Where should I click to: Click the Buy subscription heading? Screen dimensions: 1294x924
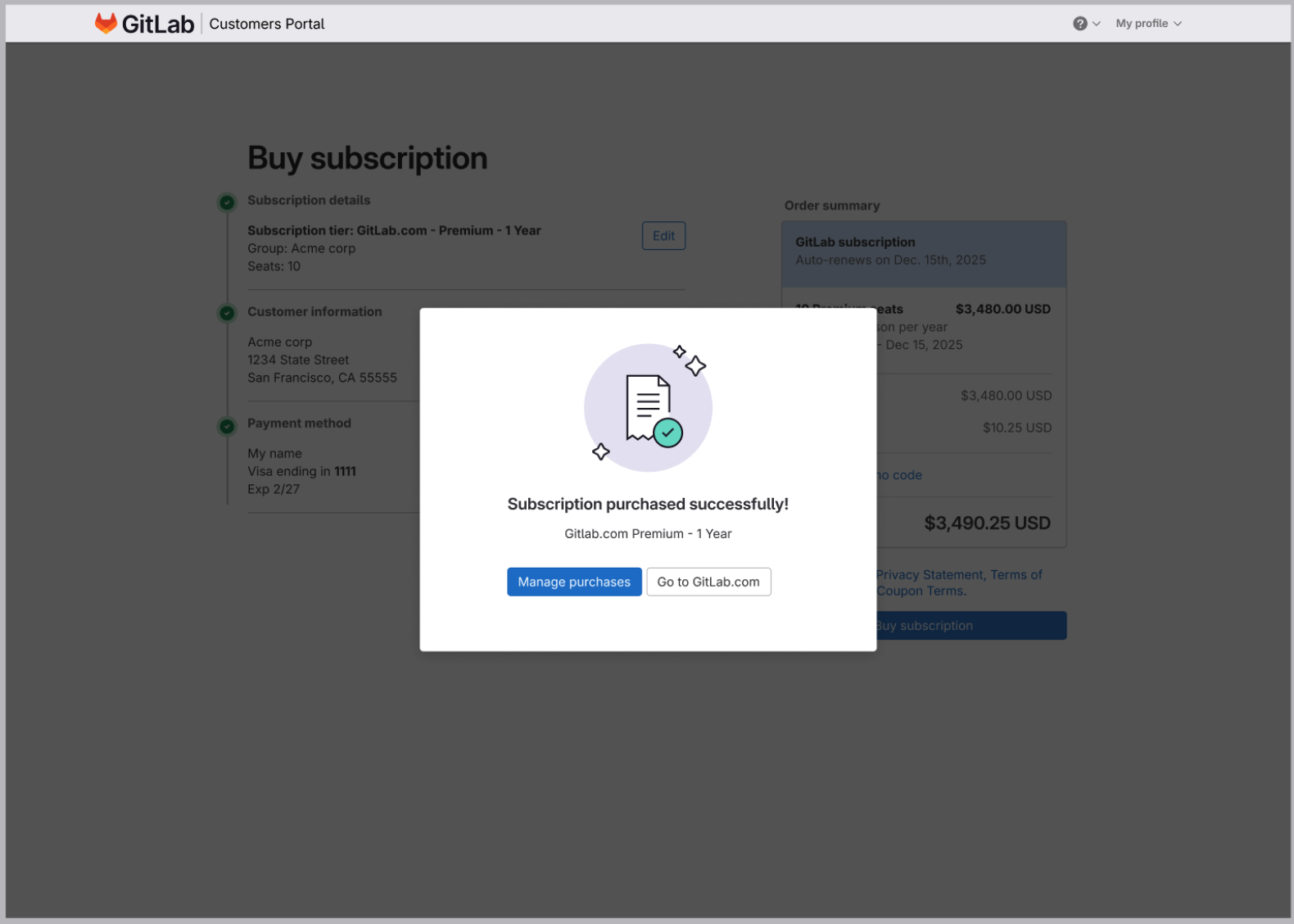click(x=368, y=158)
